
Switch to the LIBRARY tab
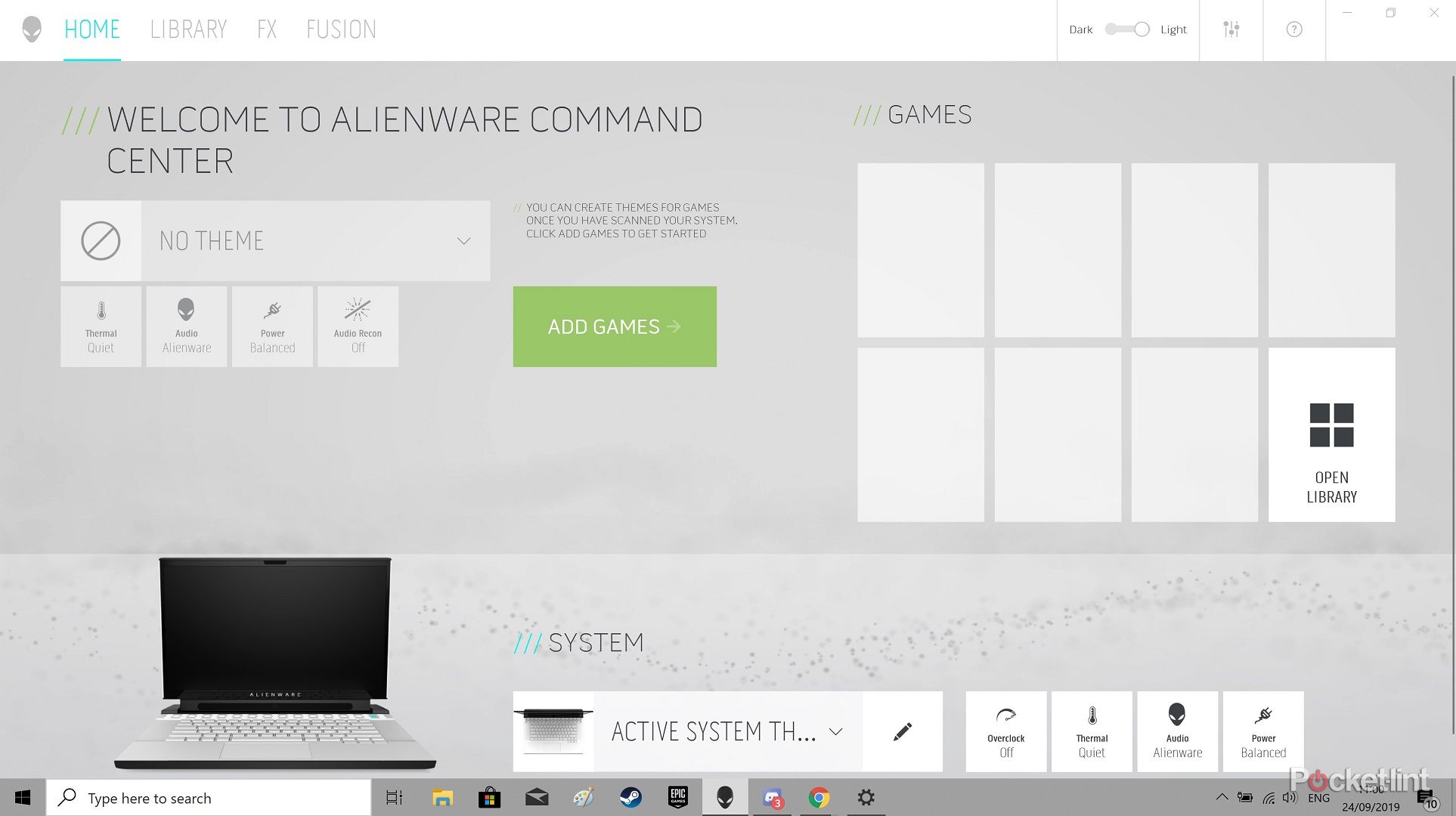tap(188, 29)
